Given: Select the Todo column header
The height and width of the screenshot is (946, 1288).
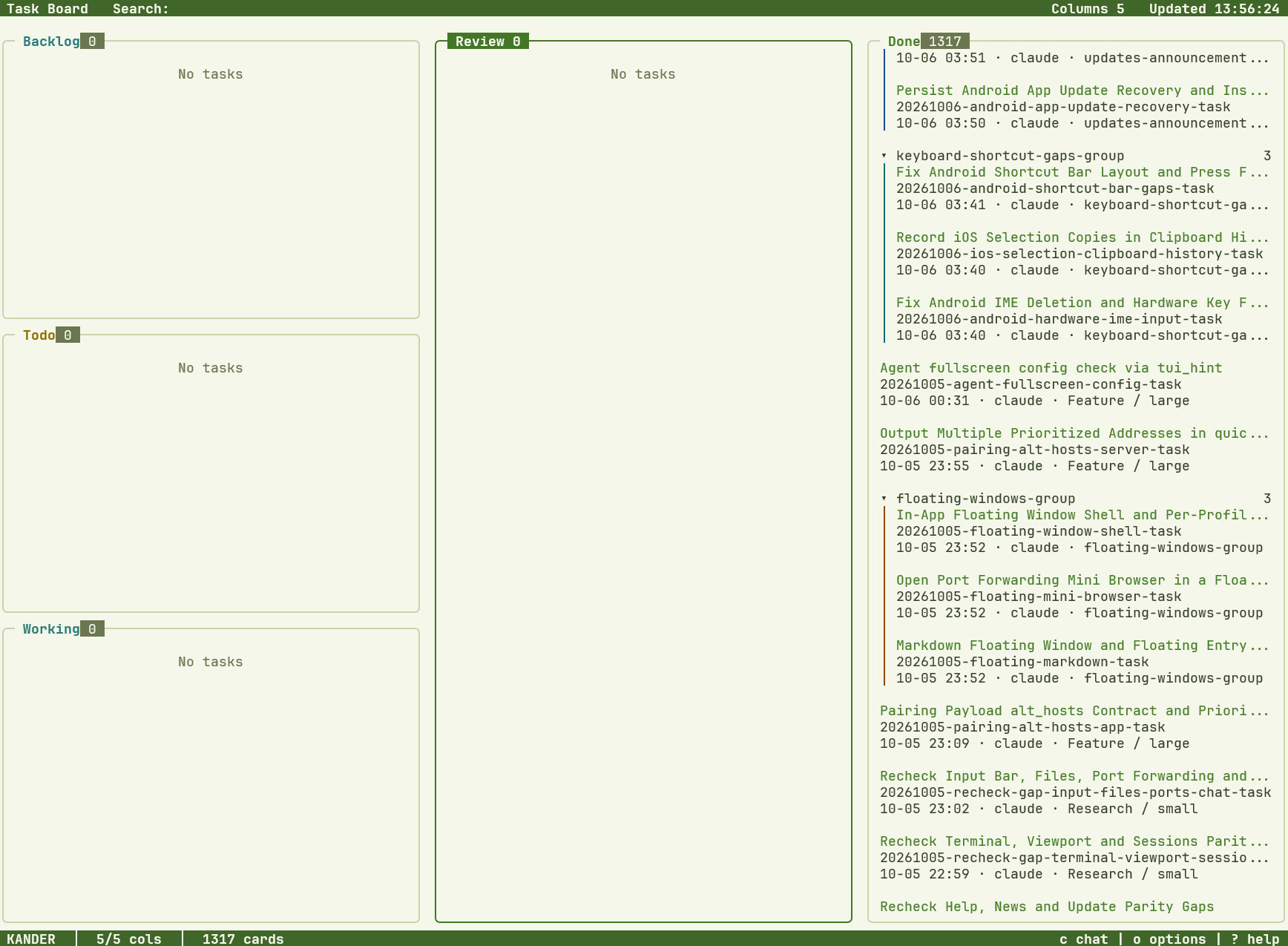Looking at the screenshot, I should point(39,335).
